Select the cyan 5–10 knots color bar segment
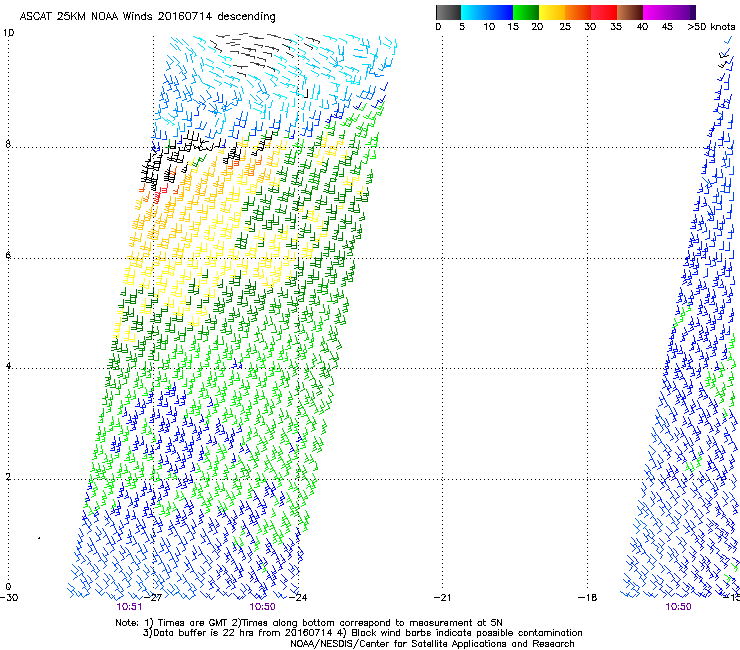This screenshot has width=740, height=650. (x=474, y=12)
